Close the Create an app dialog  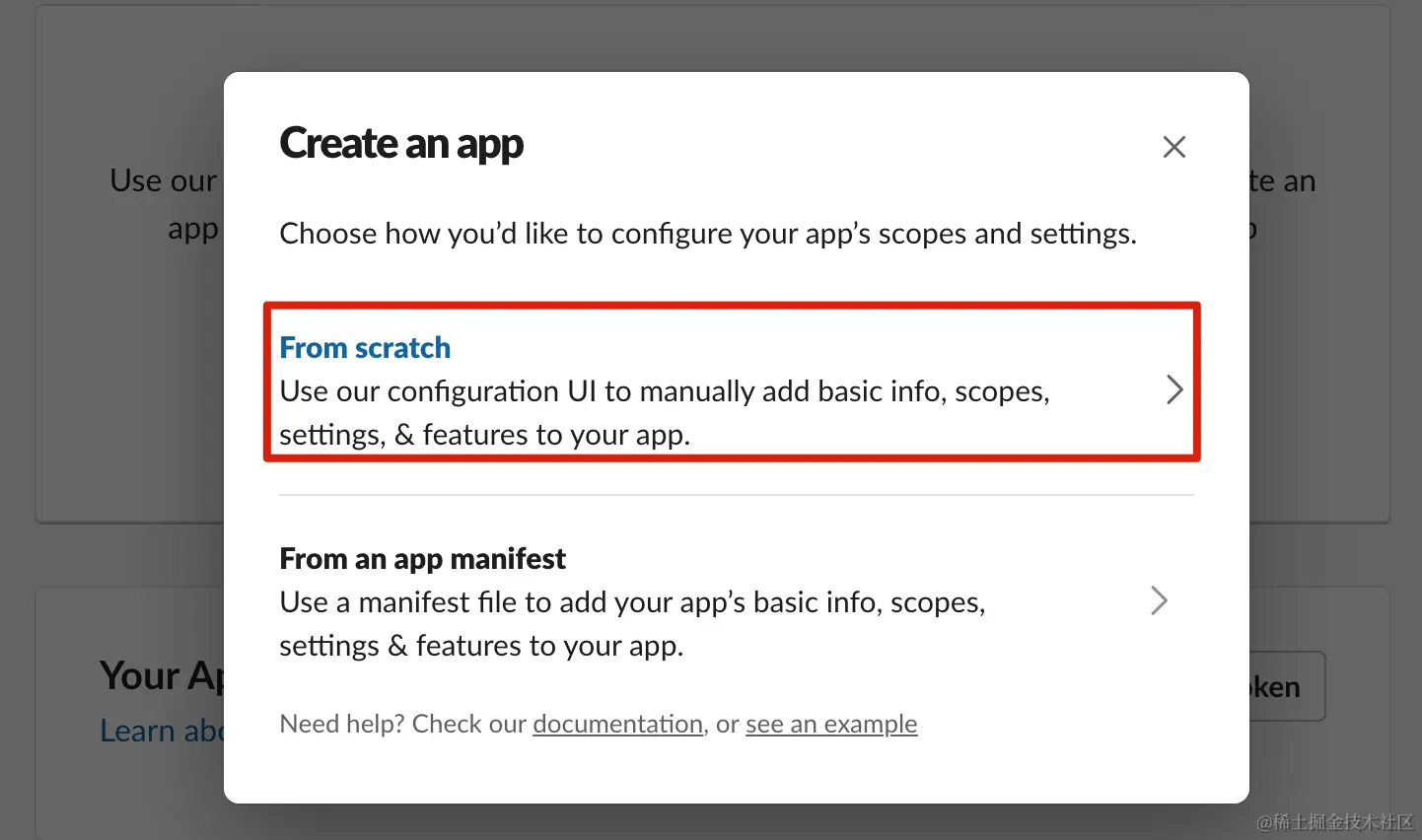(1173, 147)
